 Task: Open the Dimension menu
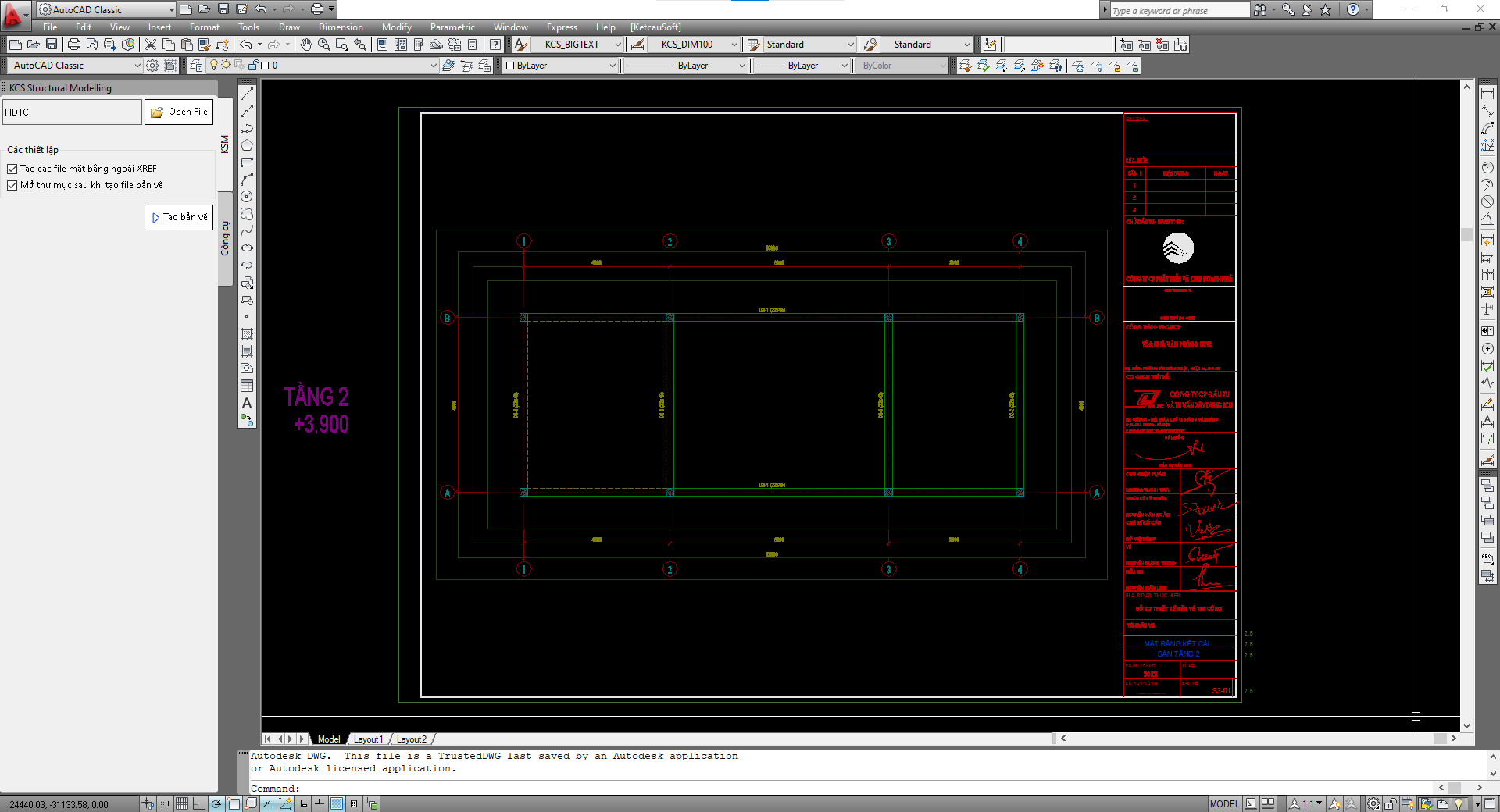[341, 27]
